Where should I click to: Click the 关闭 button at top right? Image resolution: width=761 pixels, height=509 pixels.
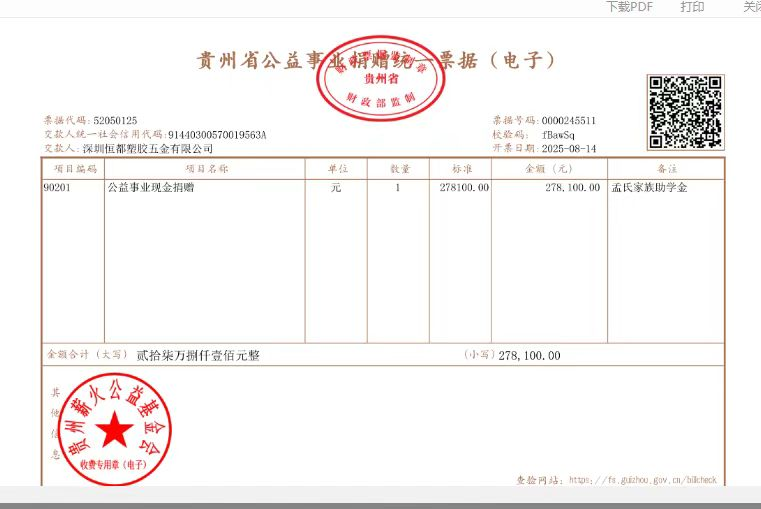tap(751, 7)
